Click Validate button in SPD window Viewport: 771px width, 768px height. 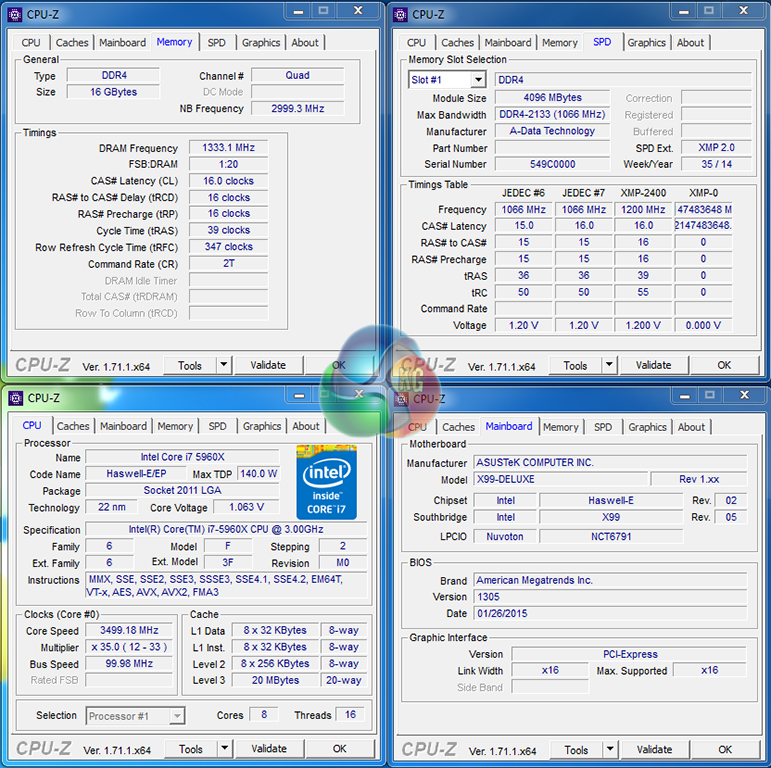tap(653, 365)
